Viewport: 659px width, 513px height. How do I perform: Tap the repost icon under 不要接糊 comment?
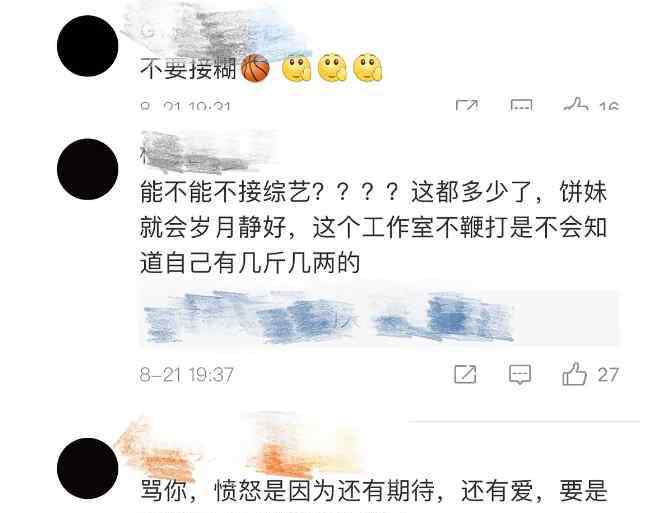pyautogui.click(x=467, y=105)
